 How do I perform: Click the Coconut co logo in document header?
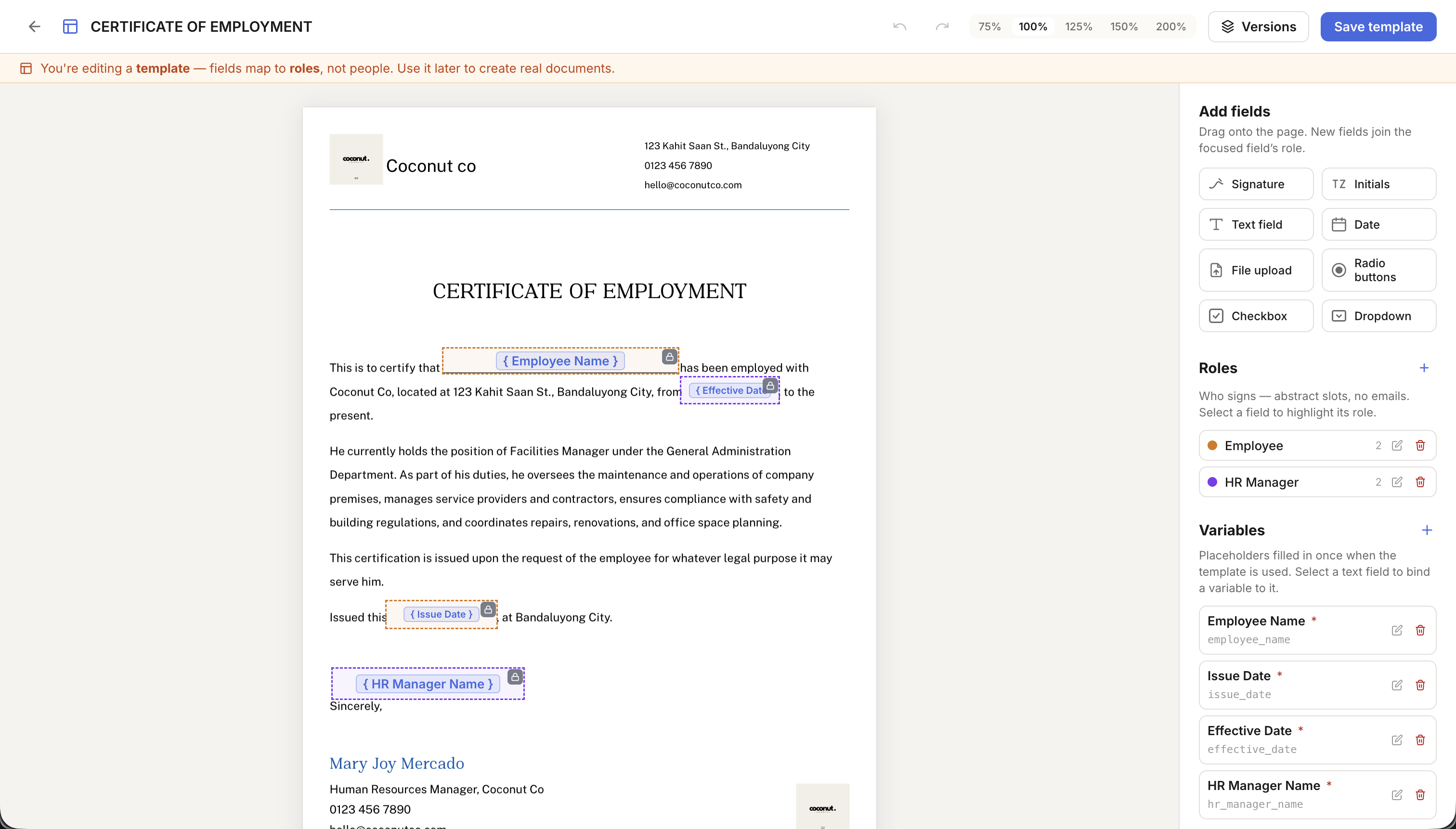pos(356,159)
